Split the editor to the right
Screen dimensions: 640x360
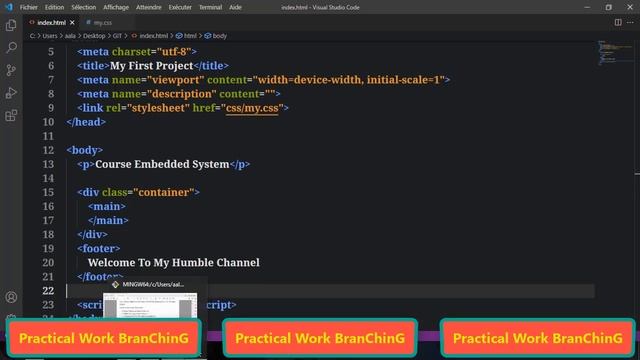pos(618,22)
